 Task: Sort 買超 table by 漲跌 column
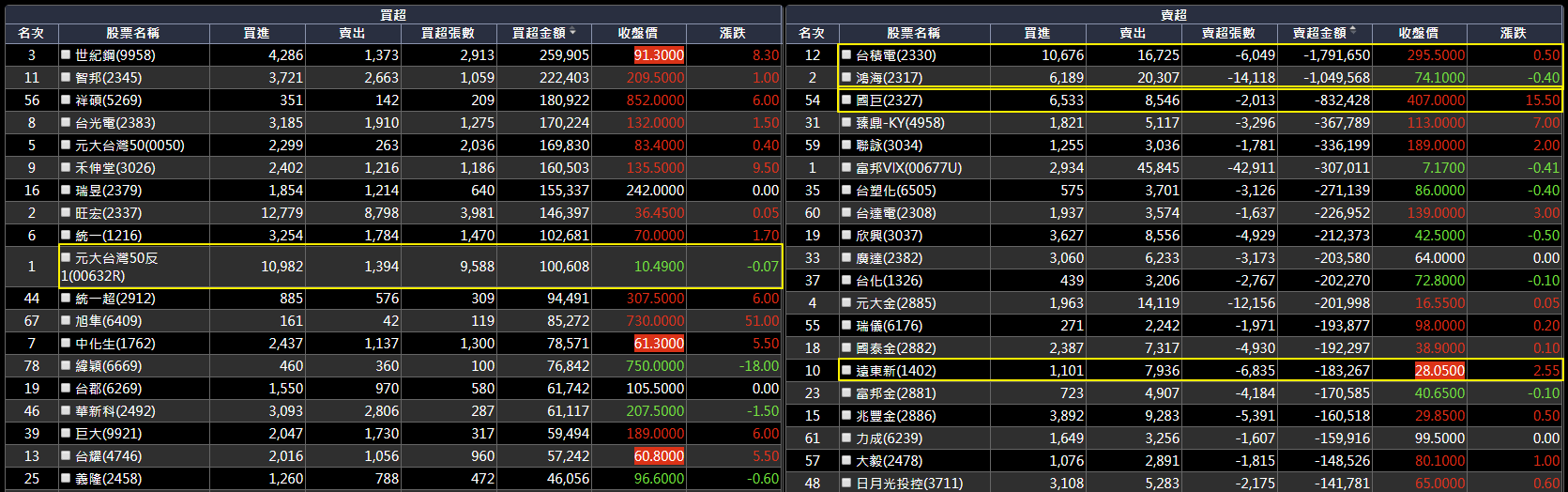click(733, 33)
